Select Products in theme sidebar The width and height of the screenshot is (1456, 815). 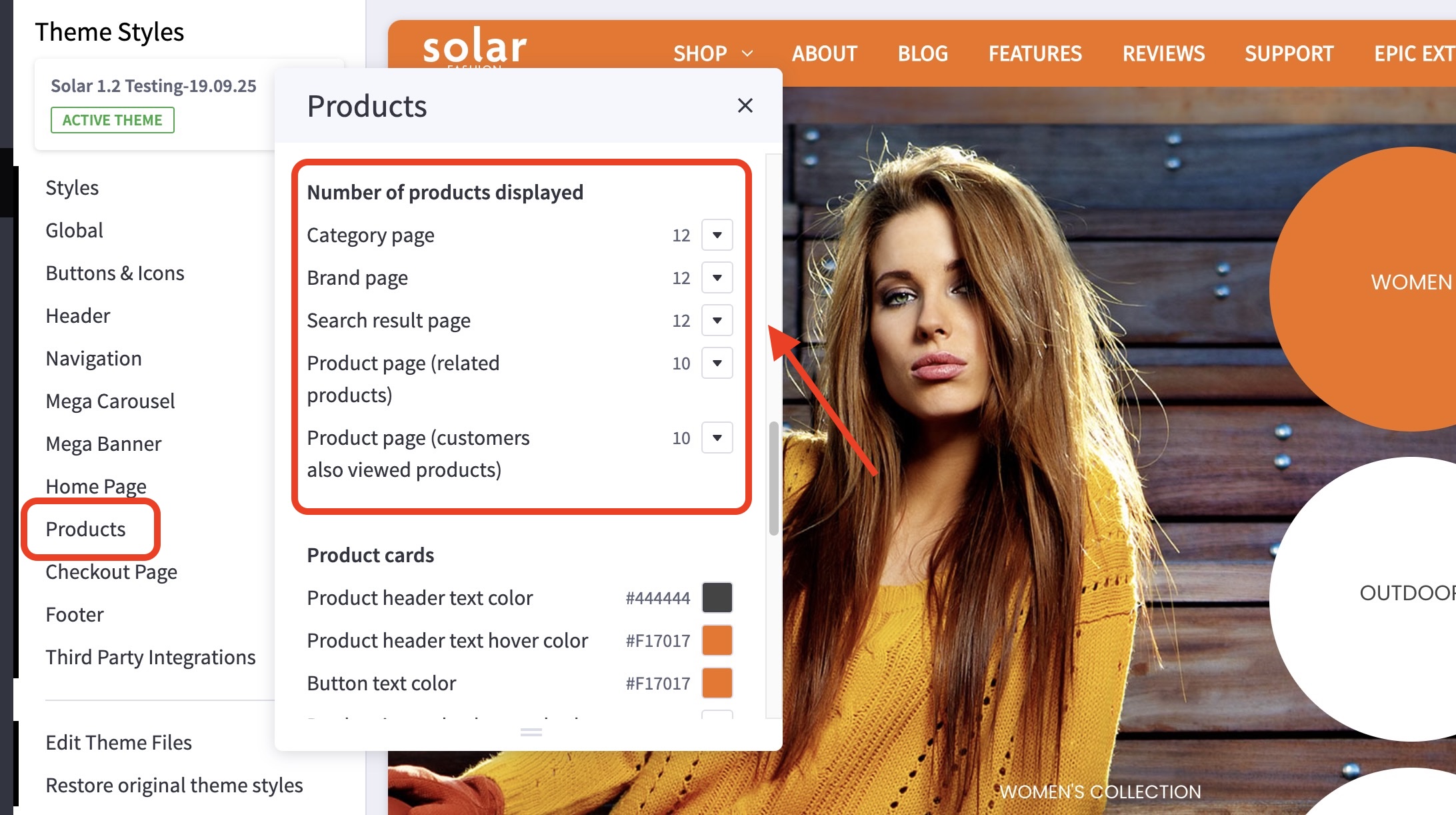(85, 529)
